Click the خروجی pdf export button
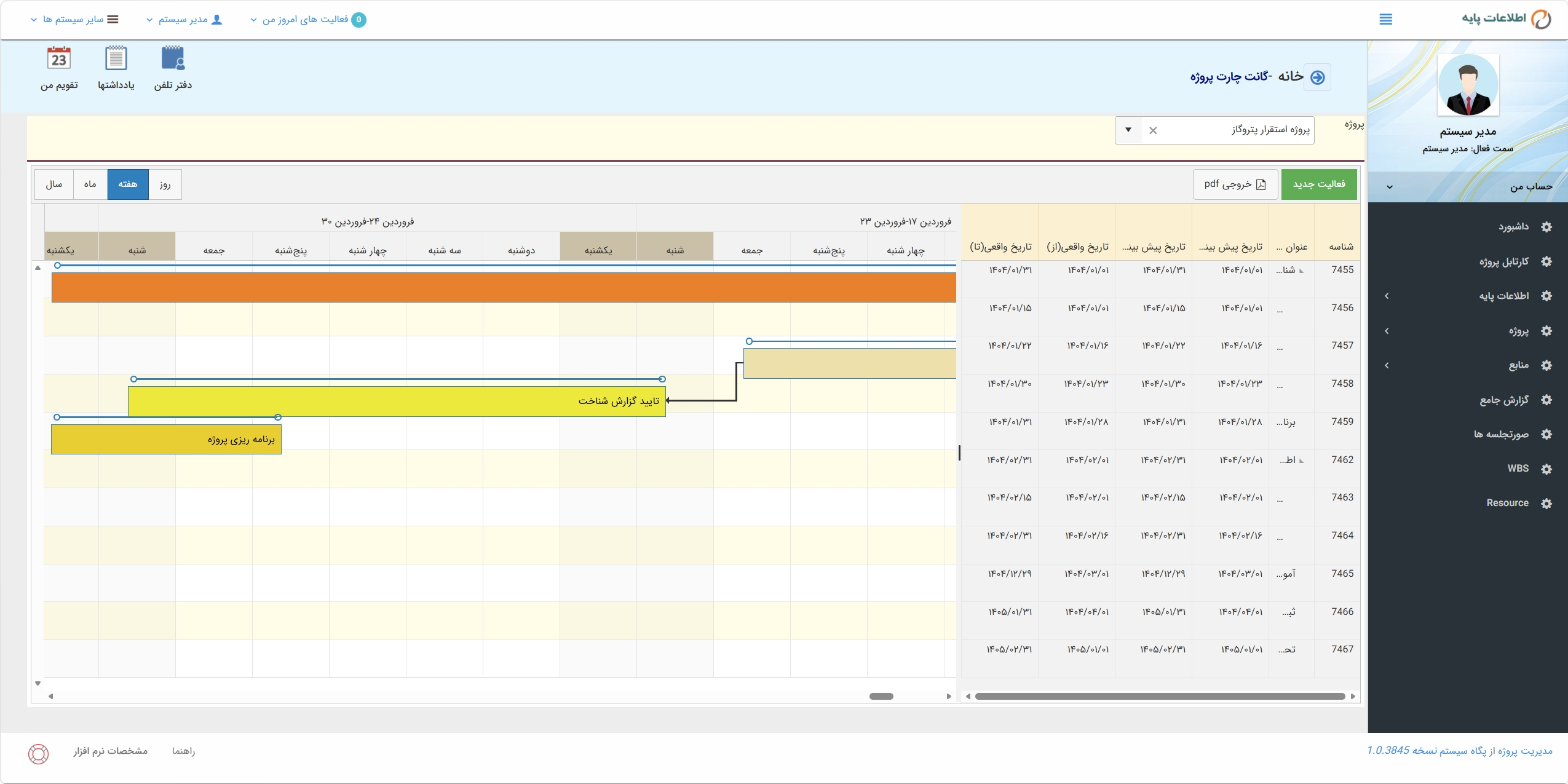The width and height of the screenshot is (1568, 784). click(1235, 184)
